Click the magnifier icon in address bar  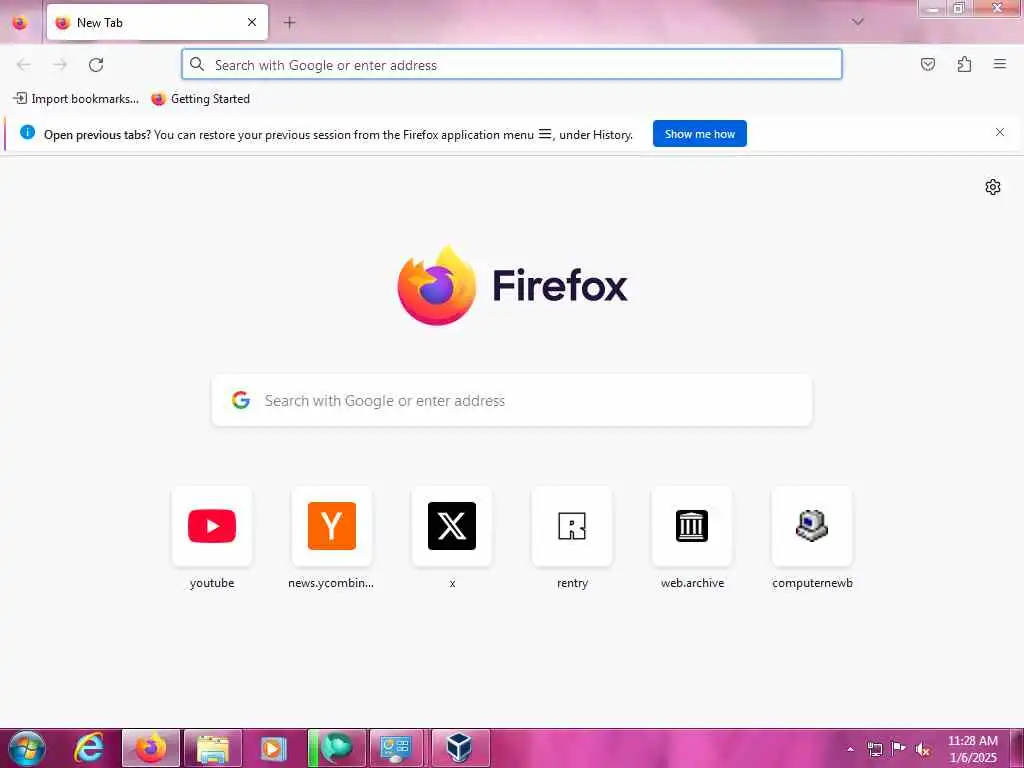197,64
